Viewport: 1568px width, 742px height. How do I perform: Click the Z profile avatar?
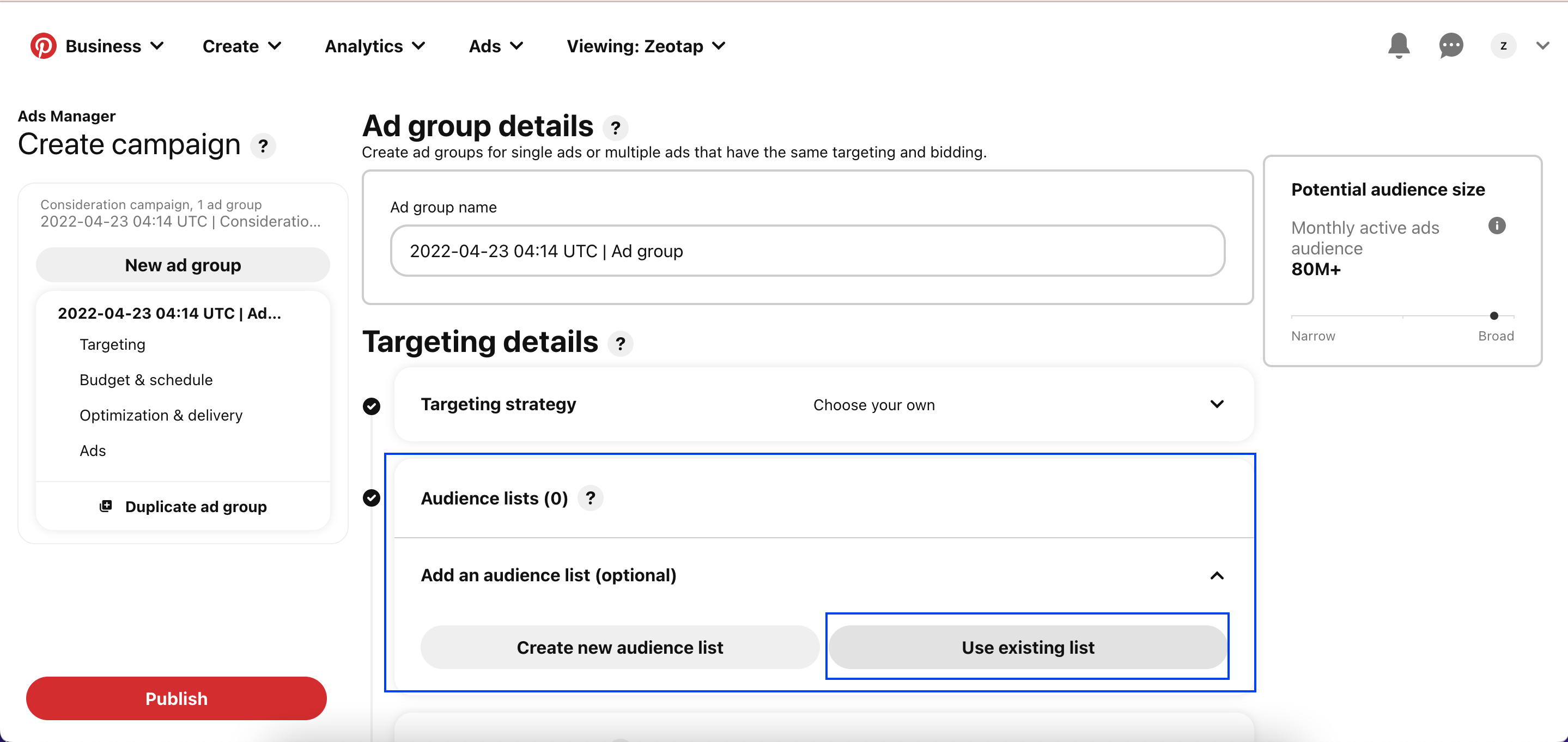point(1503,46)
